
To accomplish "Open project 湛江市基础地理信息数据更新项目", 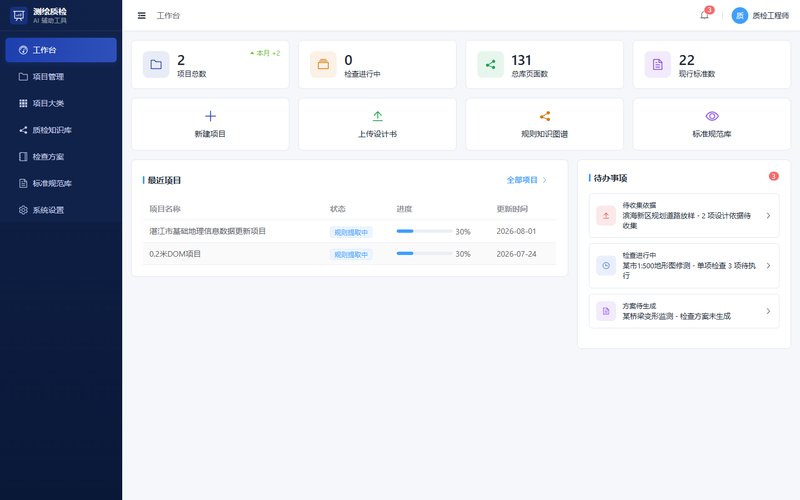I will 208,231.
